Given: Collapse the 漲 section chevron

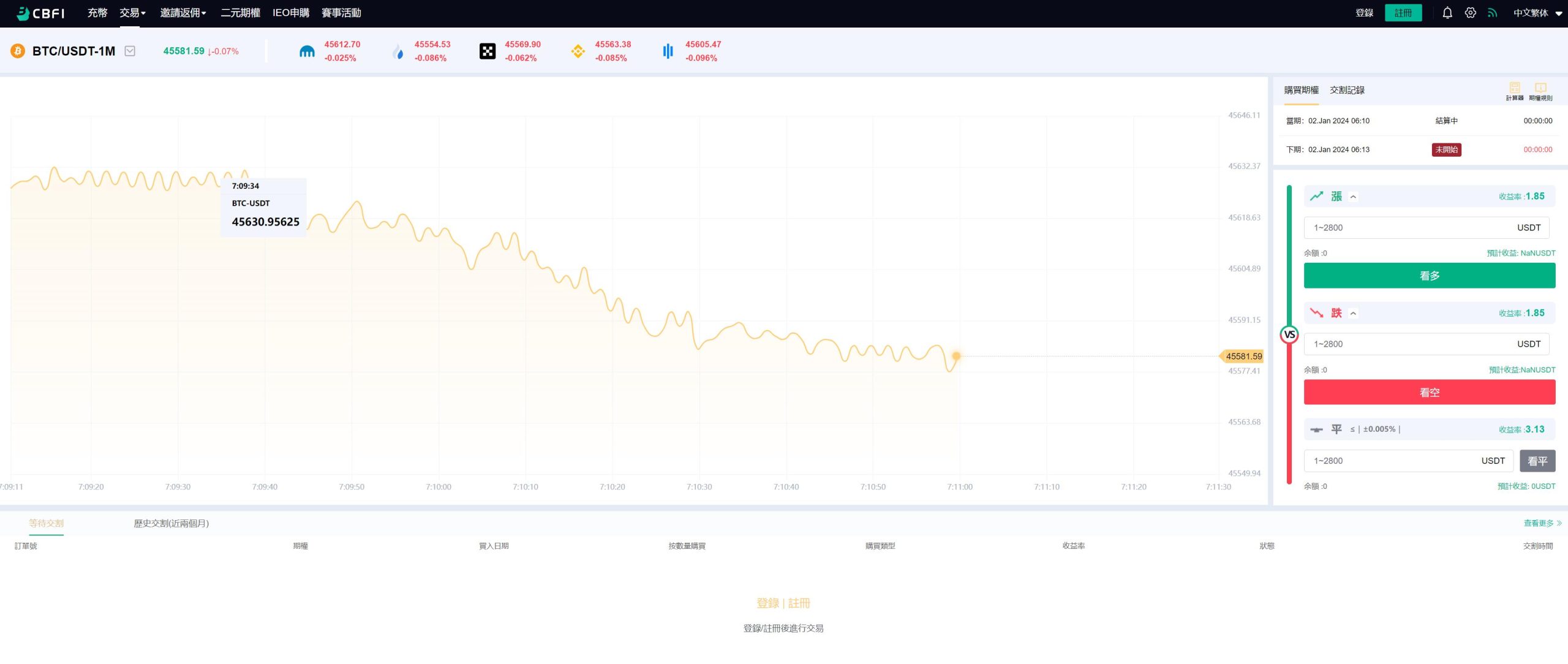Looking at the screenshot, I should click(x=1353, y=197).
